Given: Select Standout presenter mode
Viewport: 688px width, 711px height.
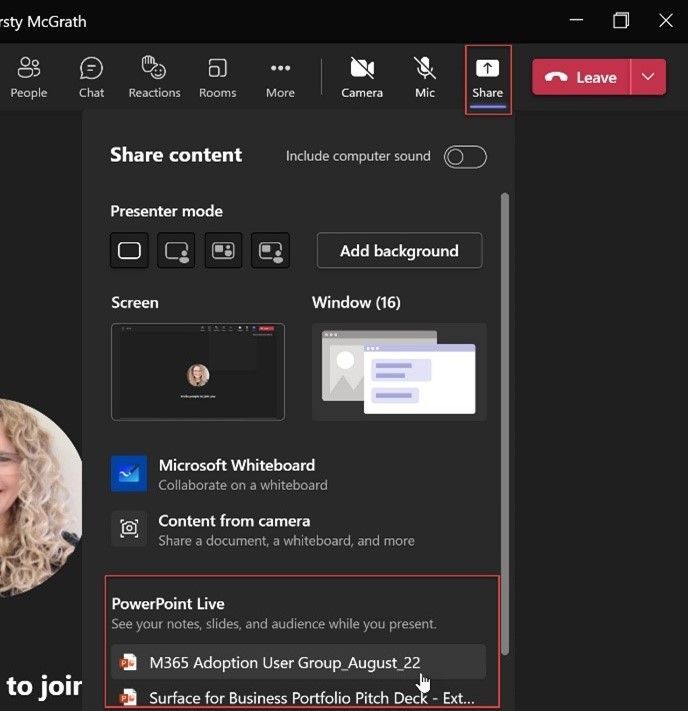Looking at the screenshot, I should [x=176, y=250].
